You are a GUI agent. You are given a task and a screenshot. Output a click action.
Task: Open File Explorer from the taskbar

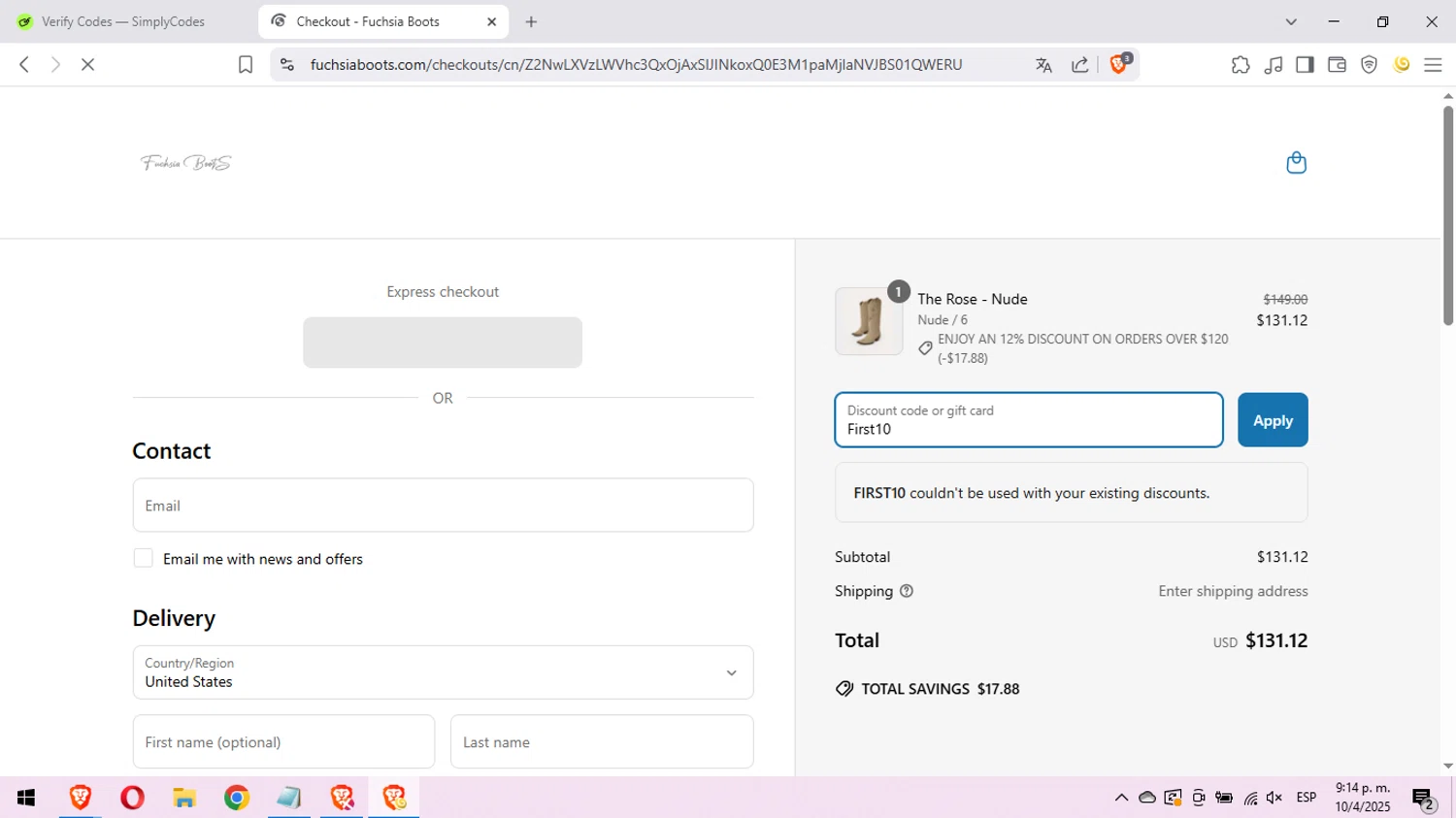pos(184,798)
